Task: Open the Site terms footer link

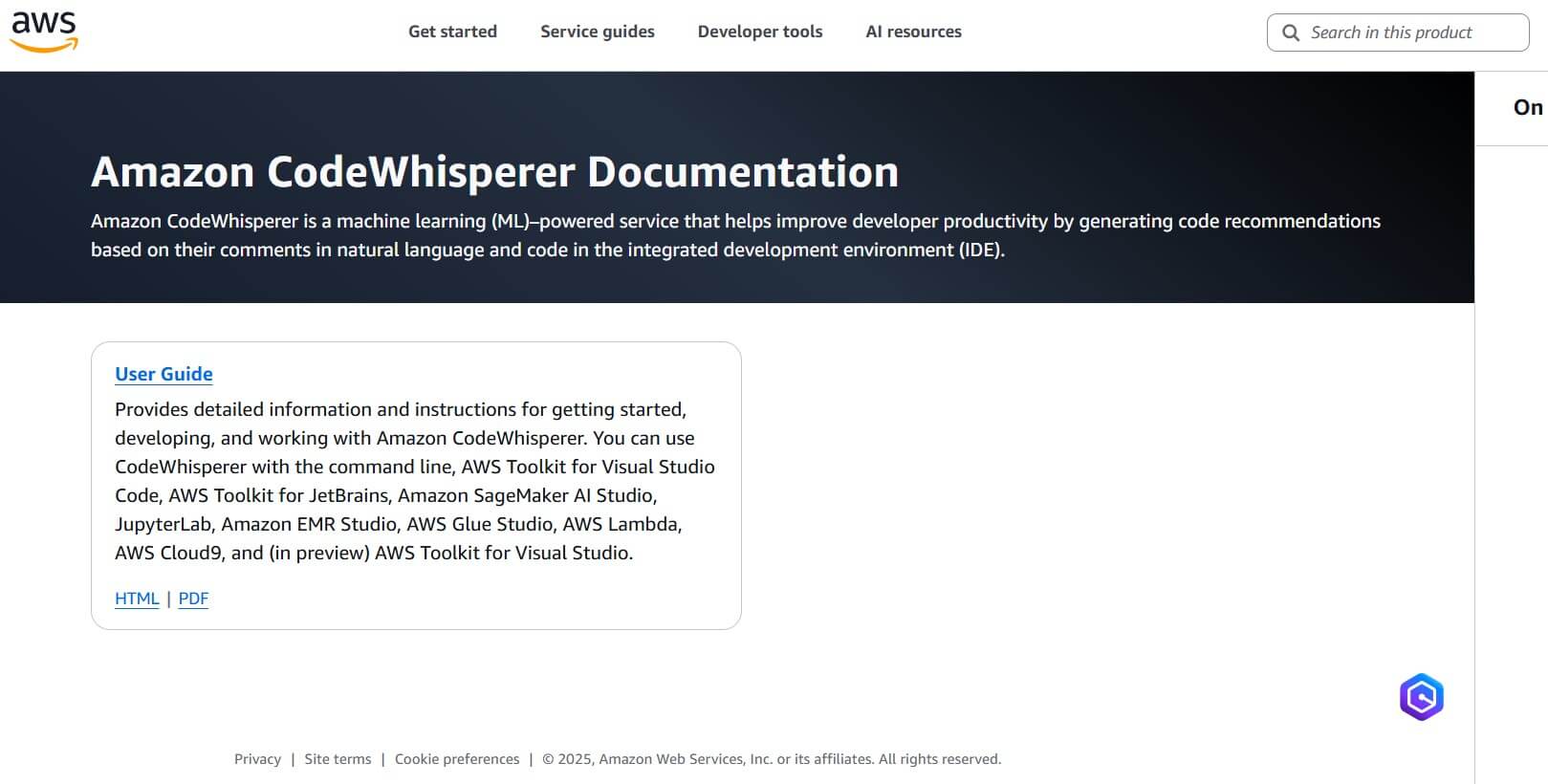Action: coord(338,759)
